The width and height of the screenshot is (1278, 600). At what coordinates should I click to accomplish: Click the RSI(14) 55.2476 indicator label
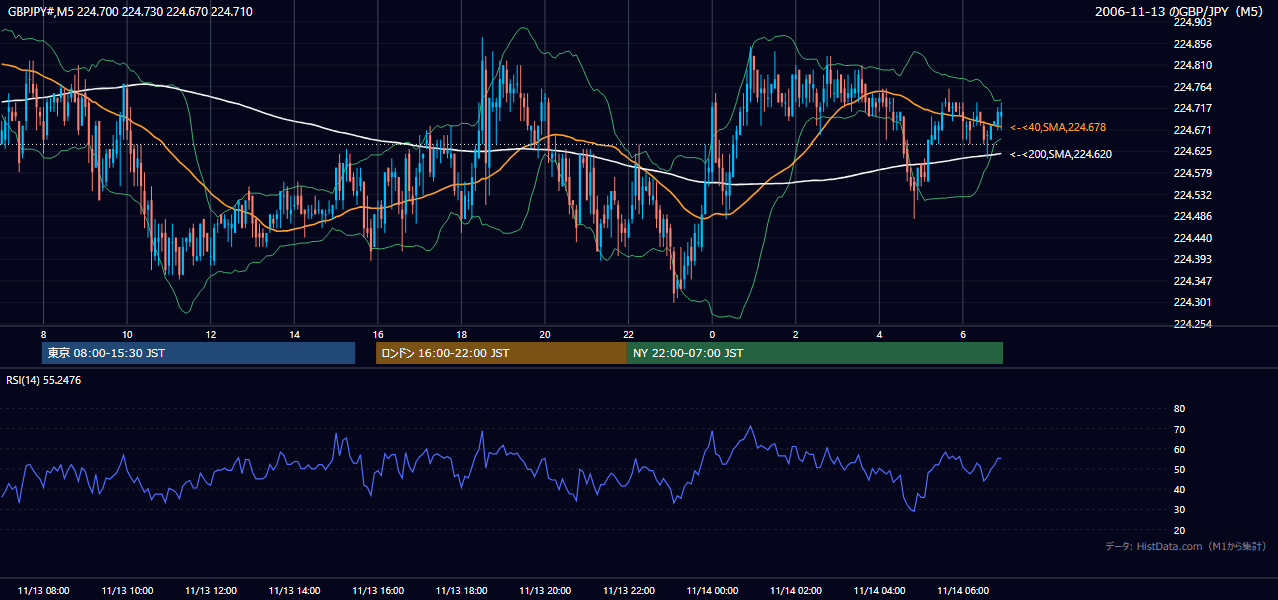pos(44,380)
